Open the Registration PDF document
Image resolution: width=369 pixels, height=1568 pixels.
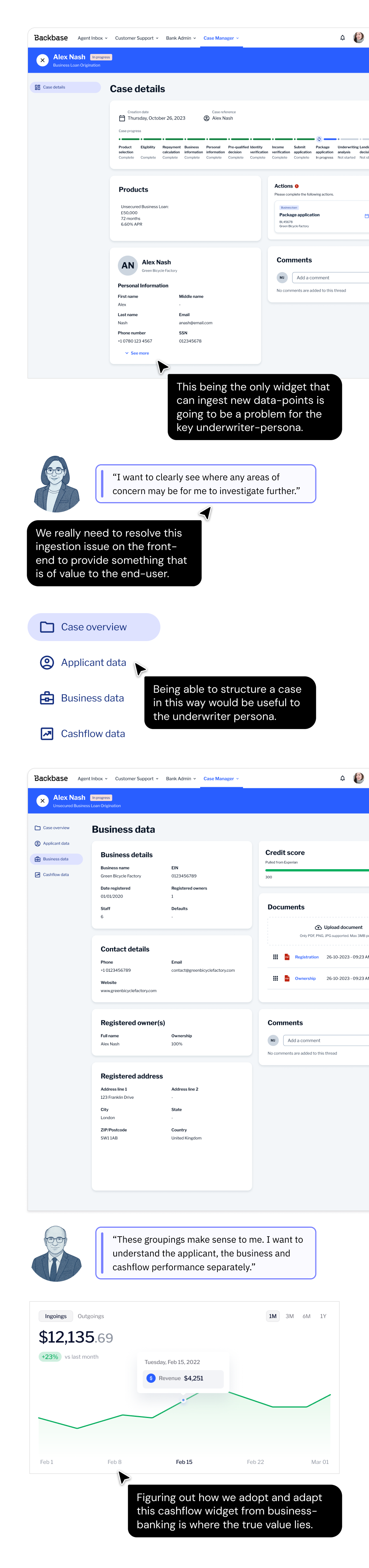[306, 957]
